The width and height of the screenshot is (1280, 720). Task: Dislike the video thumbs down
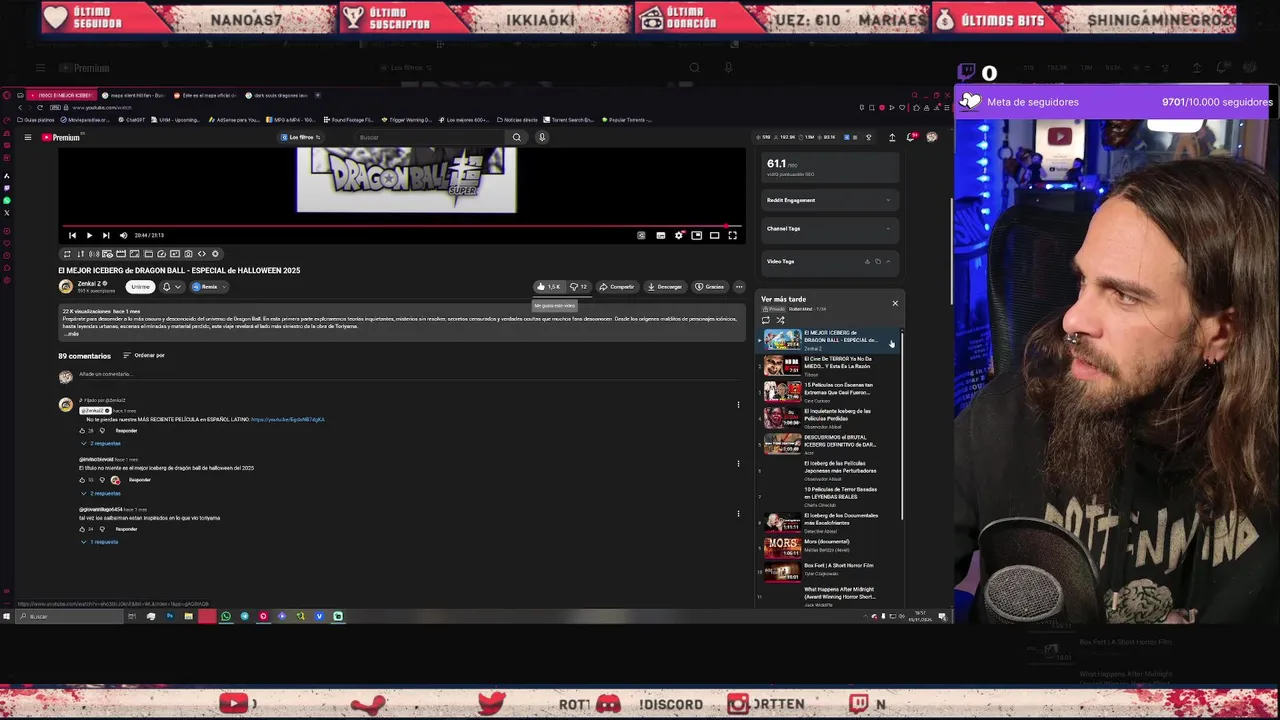(x=578, y=287)
